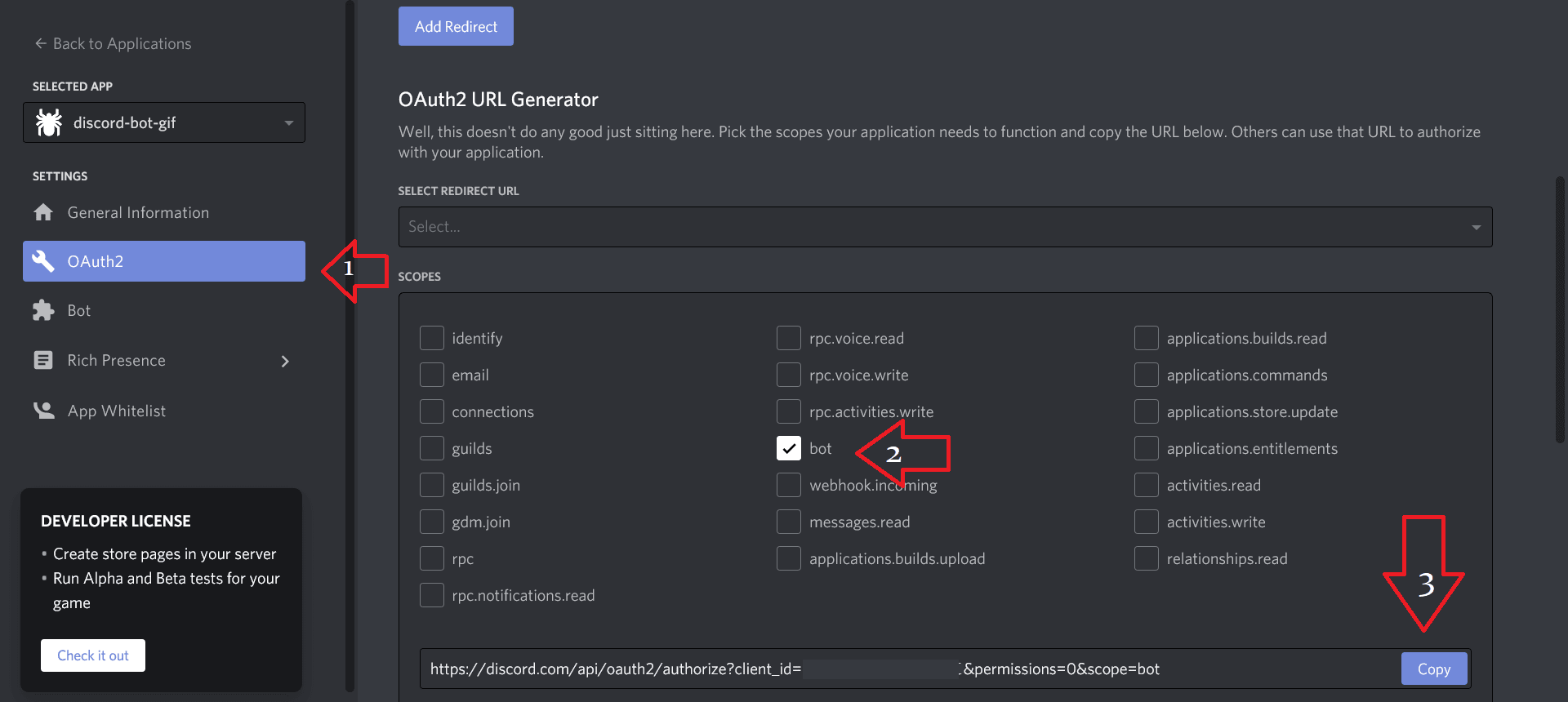Enable the rpc.voice.write scope checkbox

[x=789, y=375]
